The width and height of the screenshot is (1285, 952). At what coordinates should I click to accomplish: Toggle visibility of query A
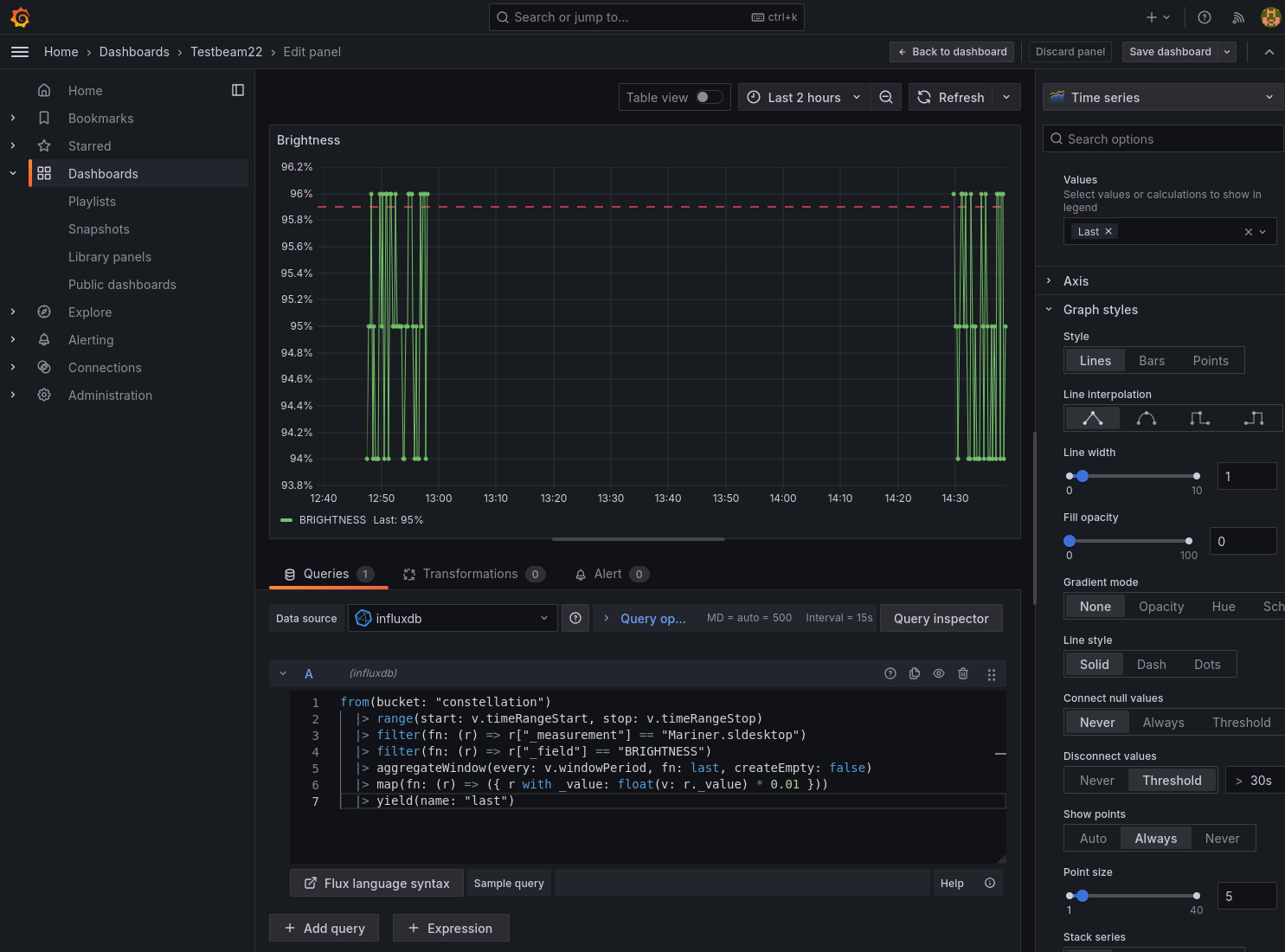click(x=938, y=673)
